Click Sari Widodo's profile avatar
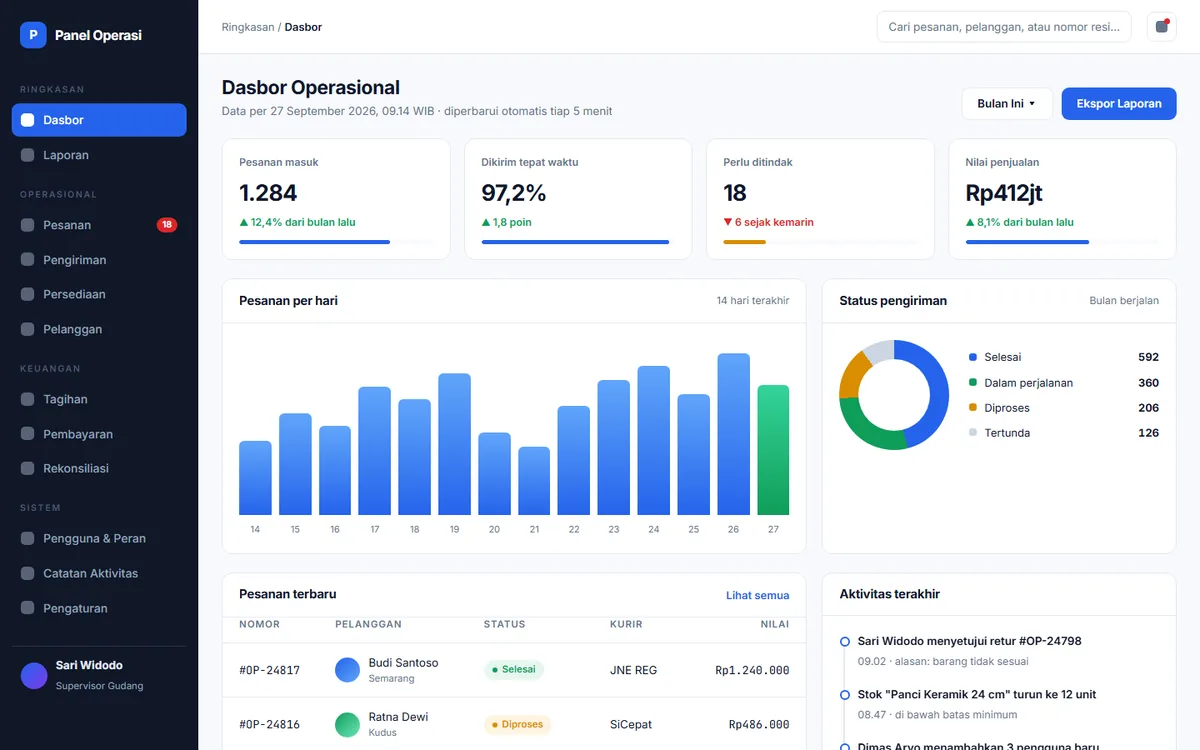 34,676
